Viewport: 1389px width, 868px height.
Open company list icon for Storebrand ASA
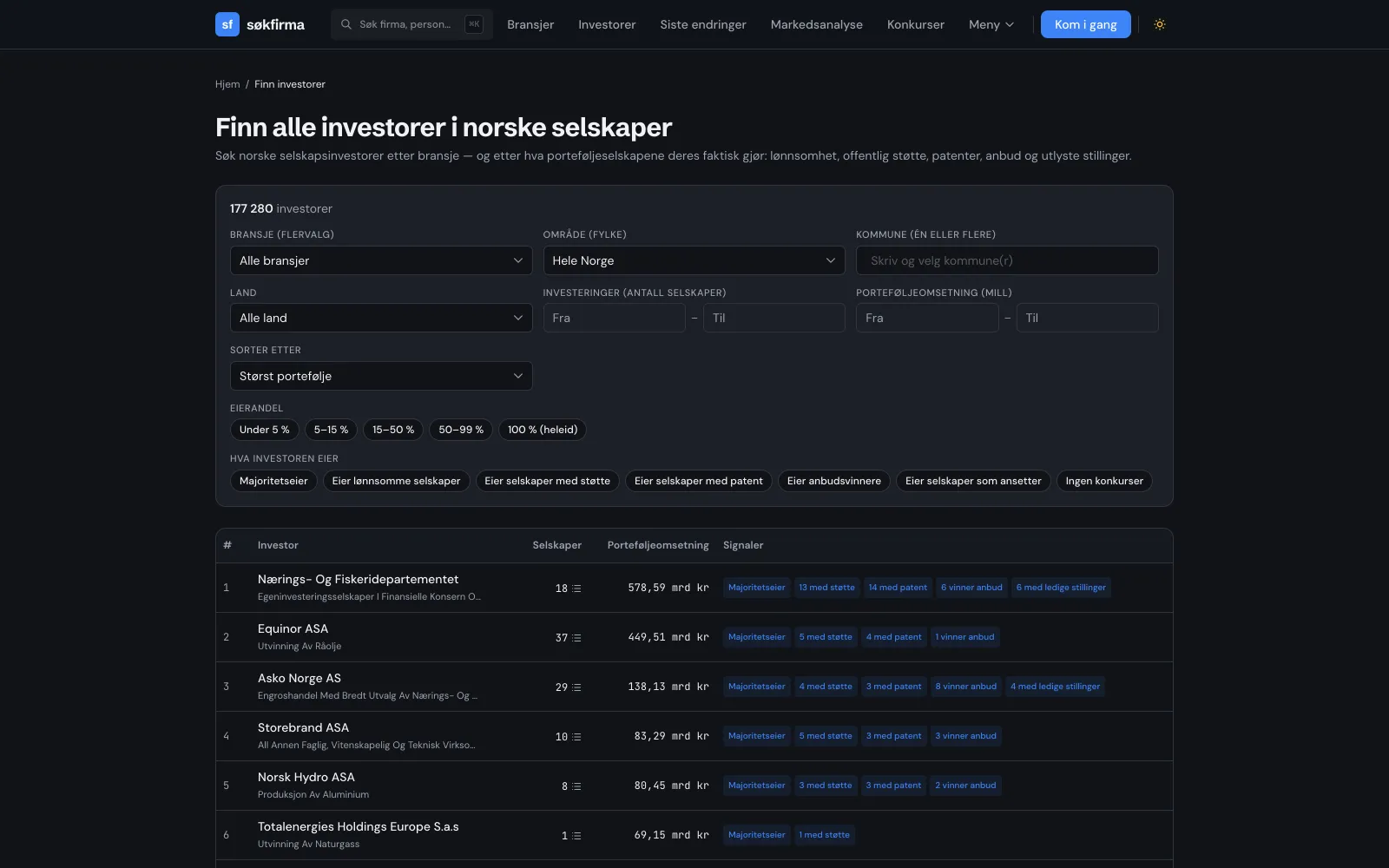click(576, 737)
